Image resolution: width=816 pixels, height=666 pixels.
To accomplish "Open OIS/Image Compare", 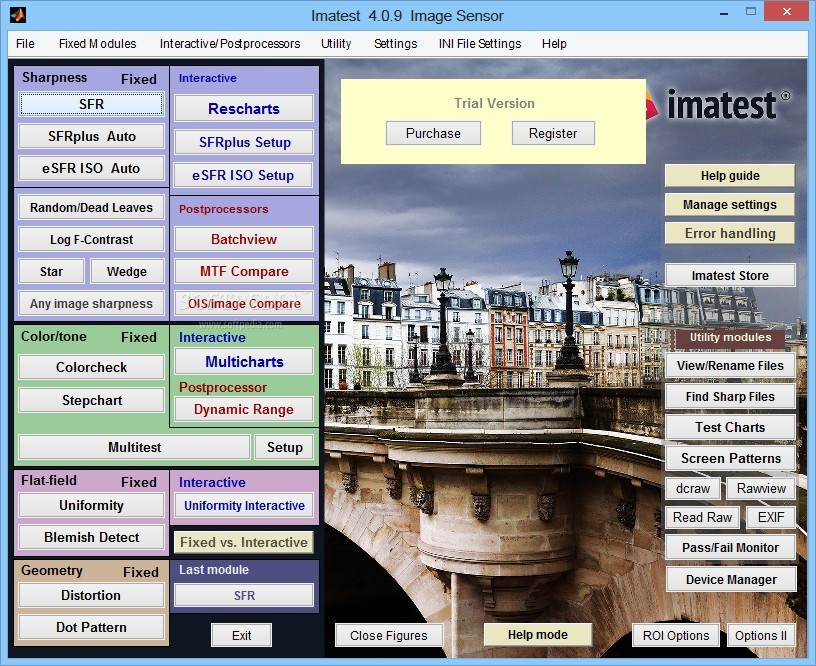I will [x=244, y=303].
